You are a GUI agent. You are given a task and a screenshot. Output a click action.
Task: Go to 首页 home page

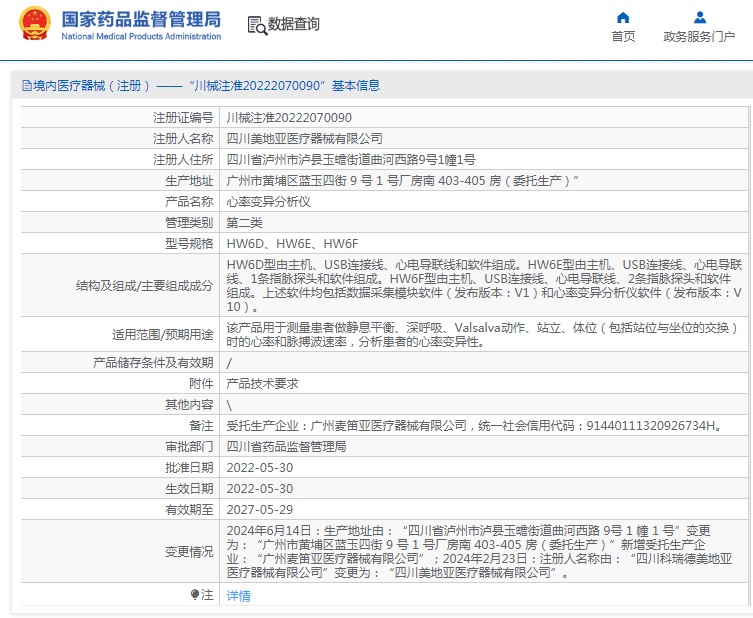point(623,37)
